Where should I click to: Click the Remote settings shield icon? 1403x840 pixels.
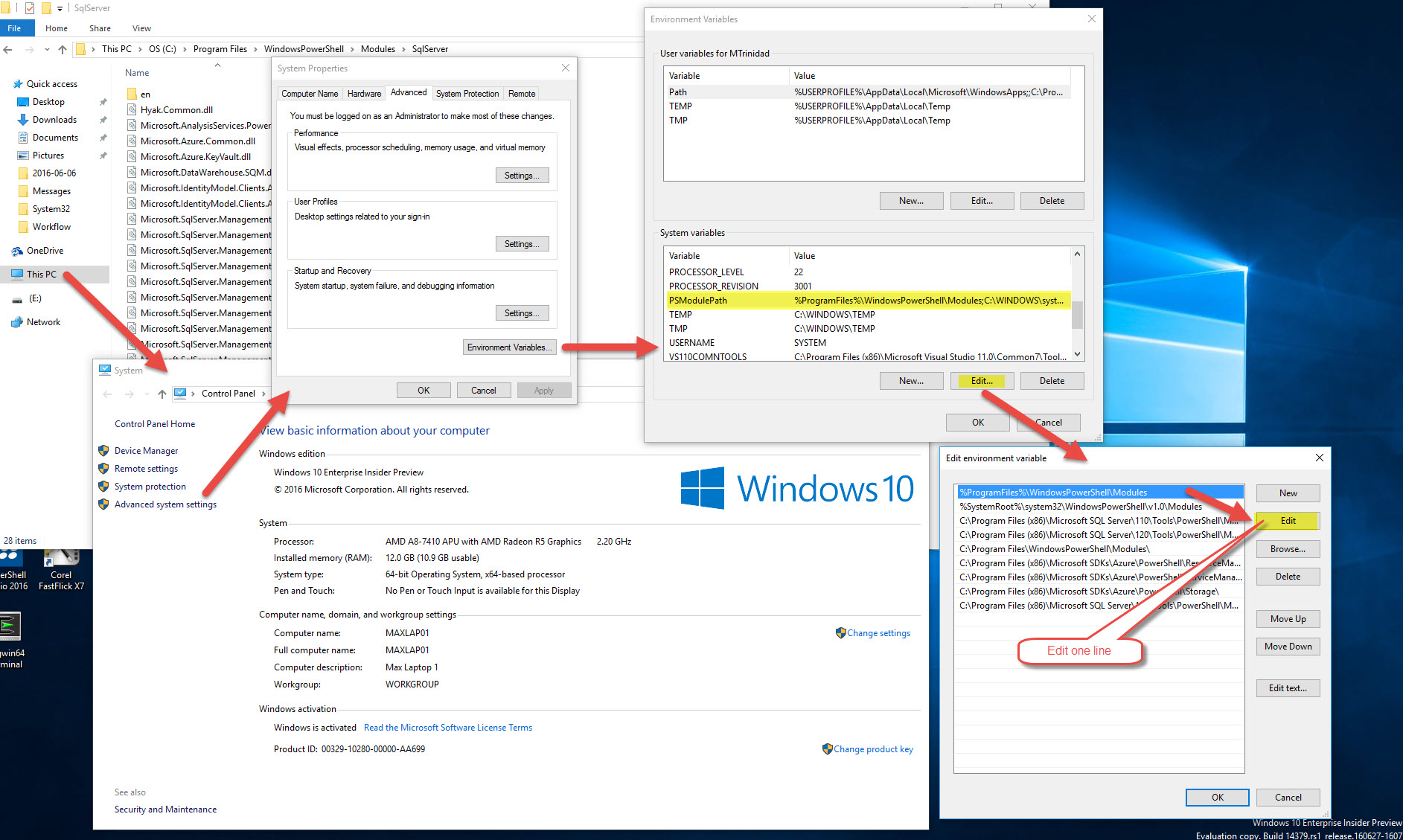point(103,469)
